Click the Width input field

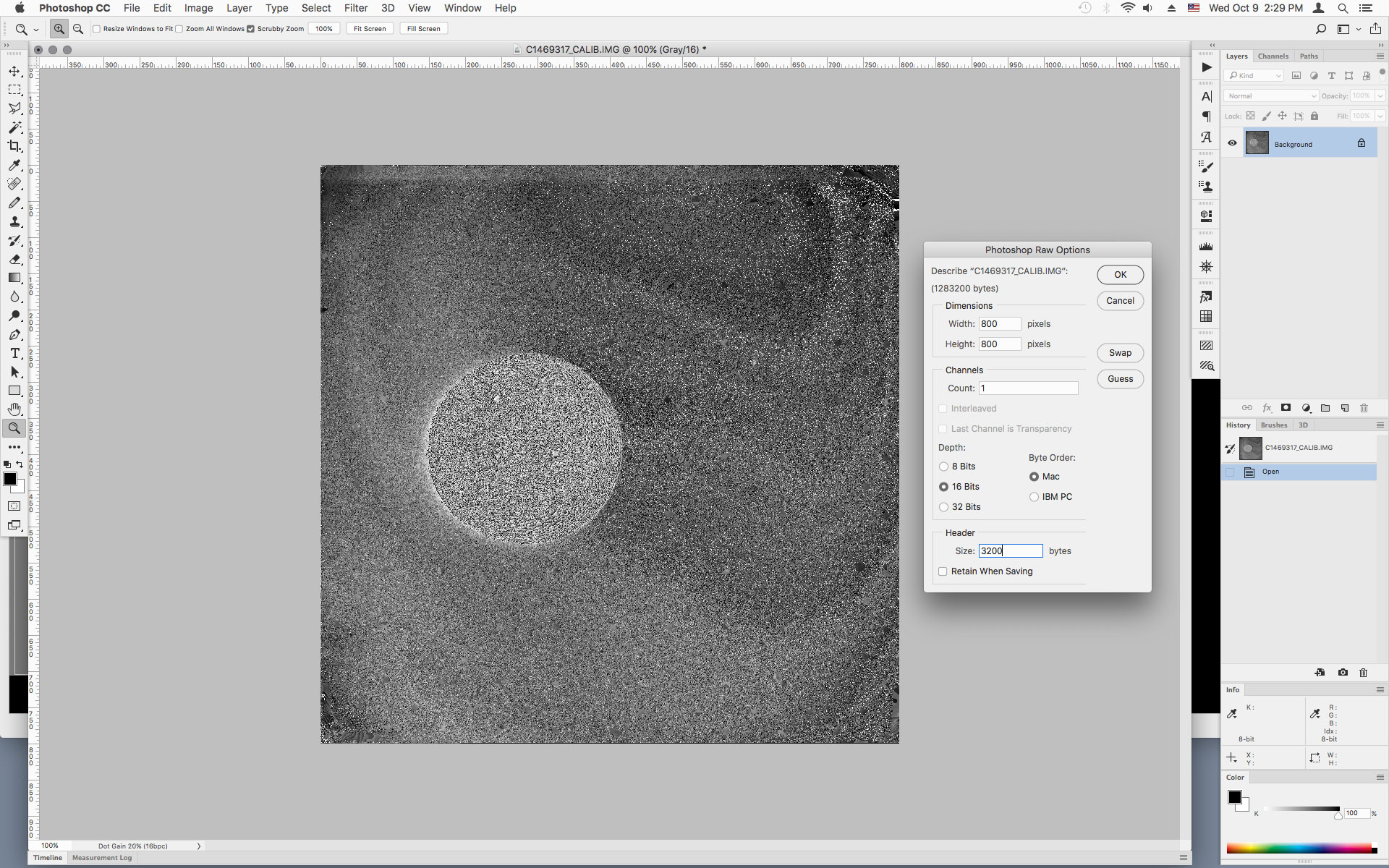999,323
